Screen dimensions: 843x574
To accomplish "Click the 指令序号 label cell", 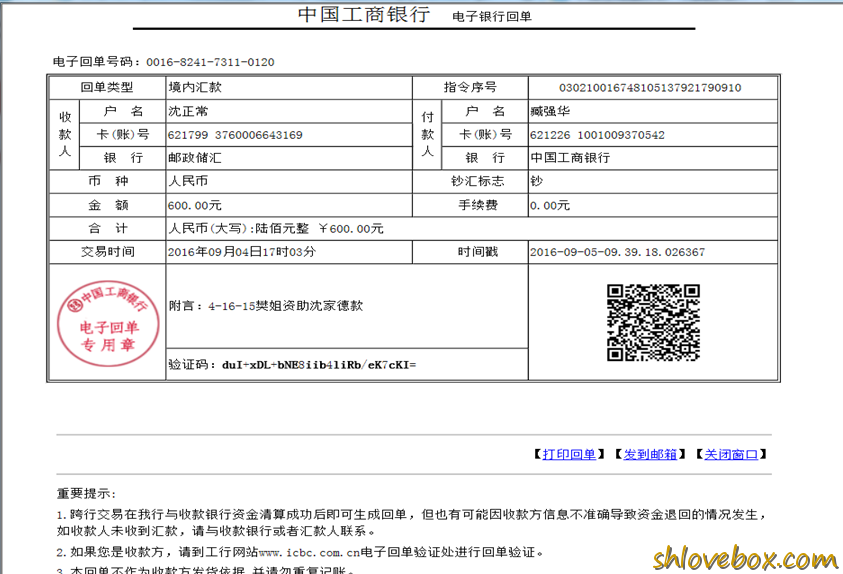I will click(470, 87).
